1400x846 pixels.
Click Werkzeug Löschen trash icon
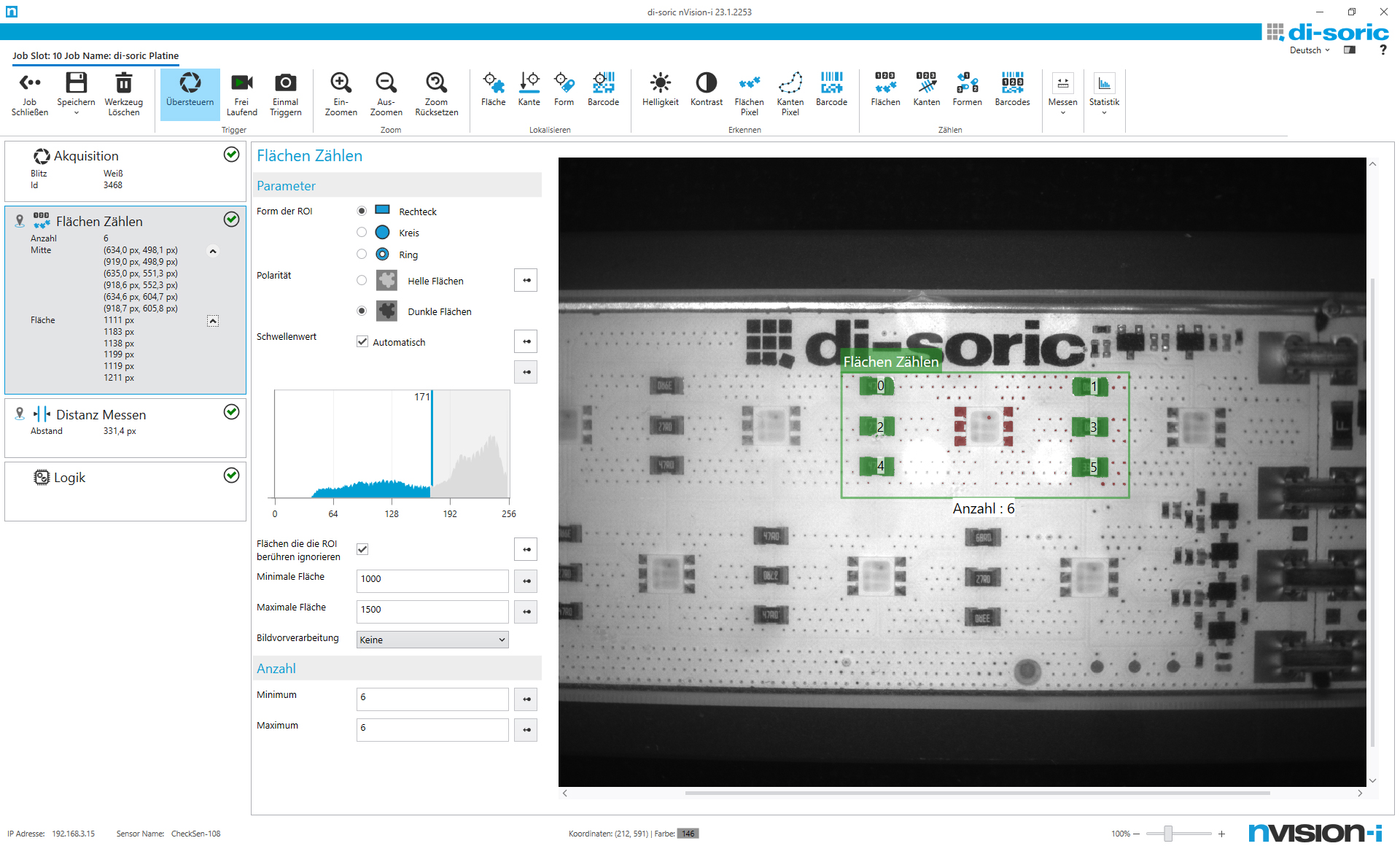click(x=124, y=94)
